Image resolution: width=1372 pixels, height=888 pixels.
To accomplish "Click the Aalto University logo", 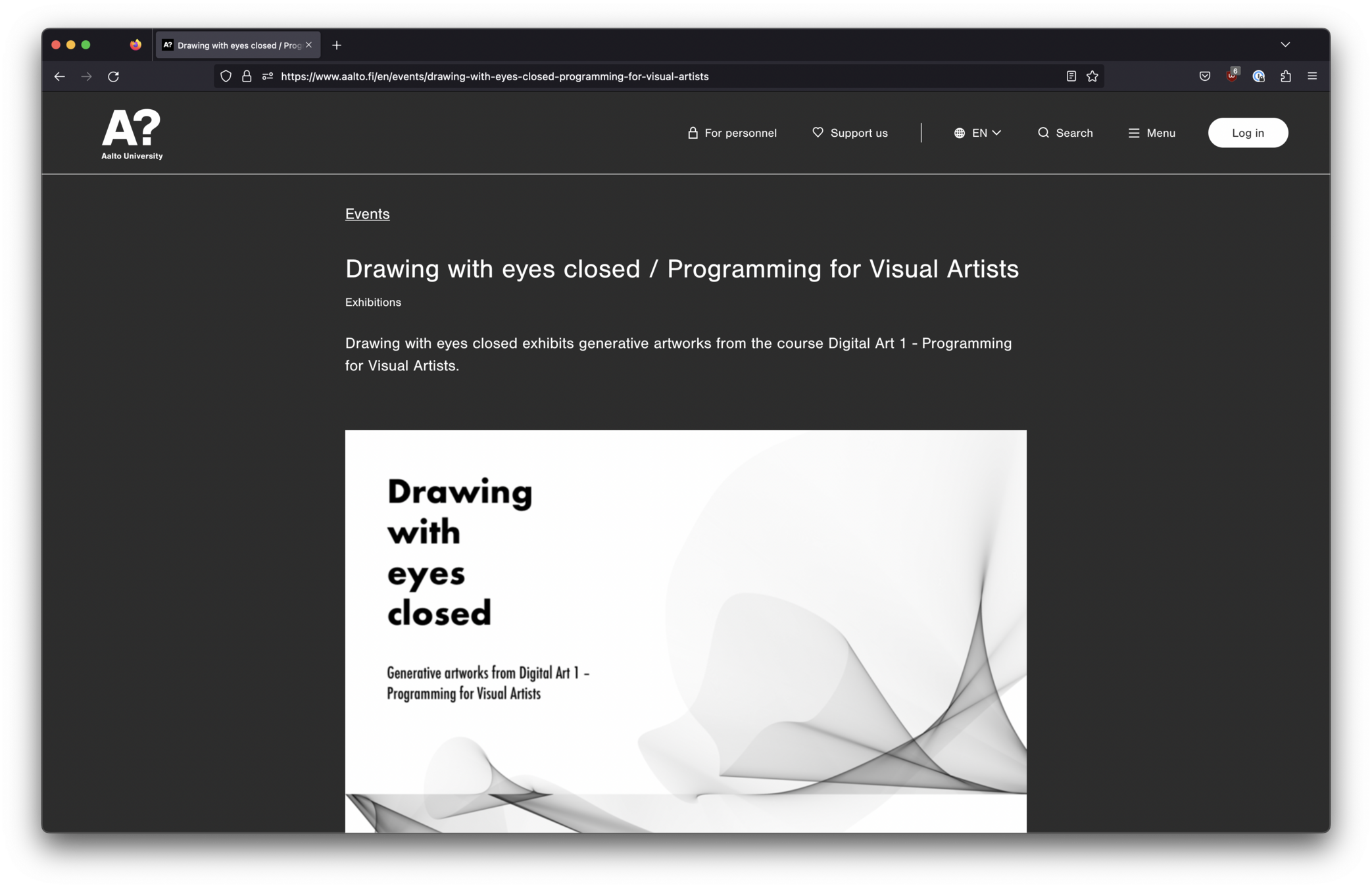I will tap(132, 134).
